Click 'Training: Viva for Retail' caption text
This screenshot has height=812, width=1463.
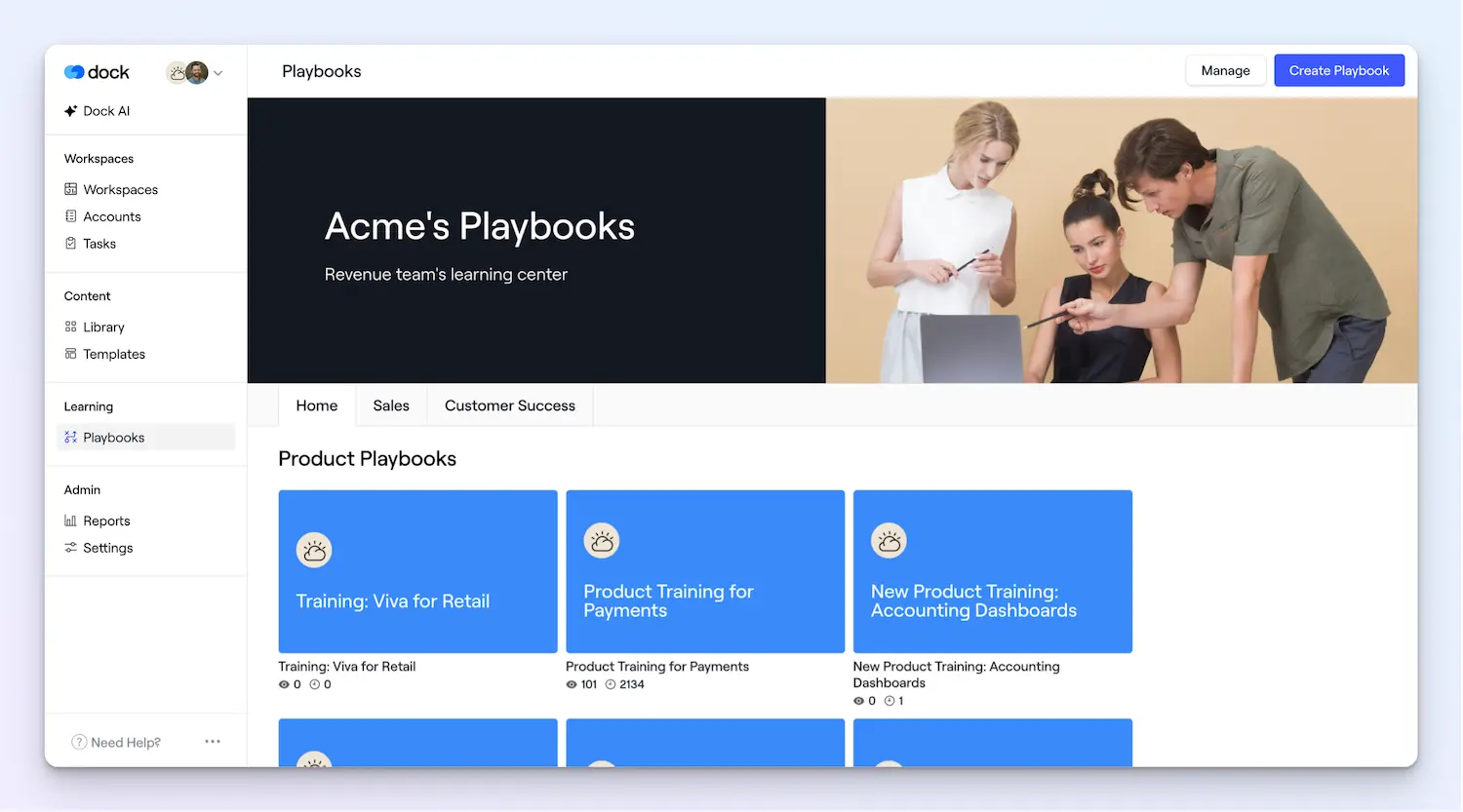(x=347, y=667)
